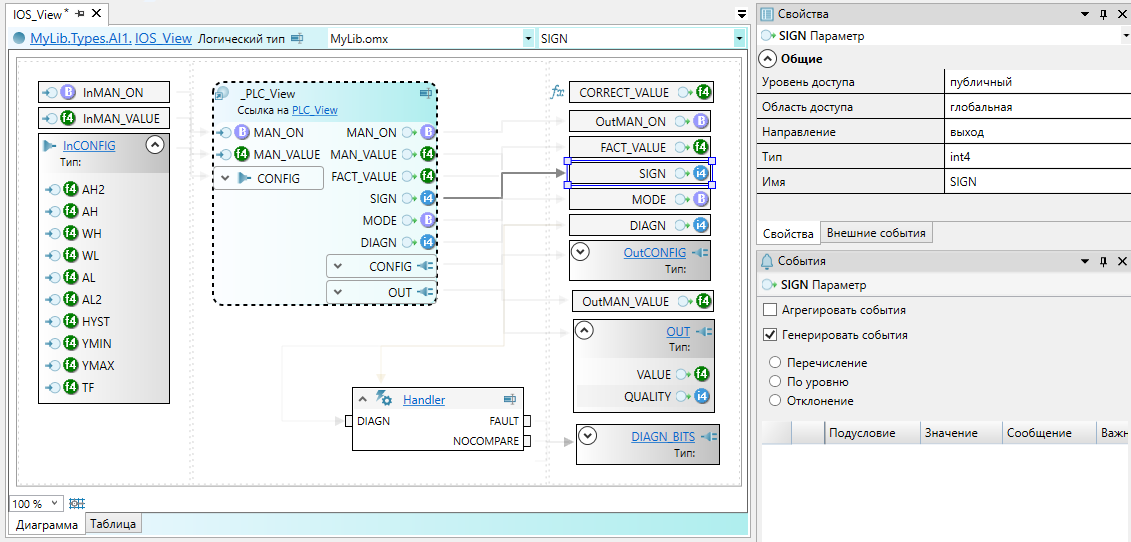Enable Агрегировать события checkbox
This screenshot has height=542, width=1131.
(770, 310)
